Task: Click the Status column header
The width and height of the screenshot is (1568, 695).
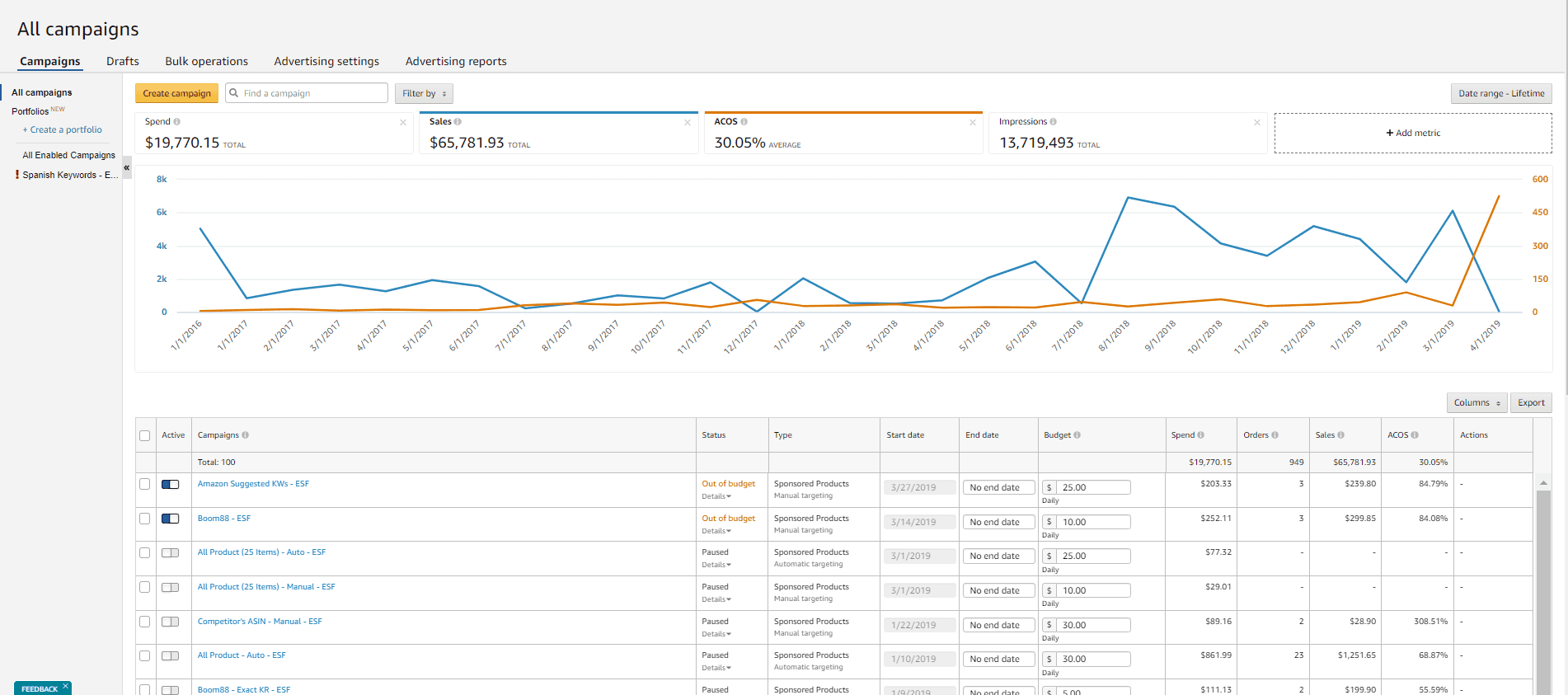Action: (x=714, y=435)
